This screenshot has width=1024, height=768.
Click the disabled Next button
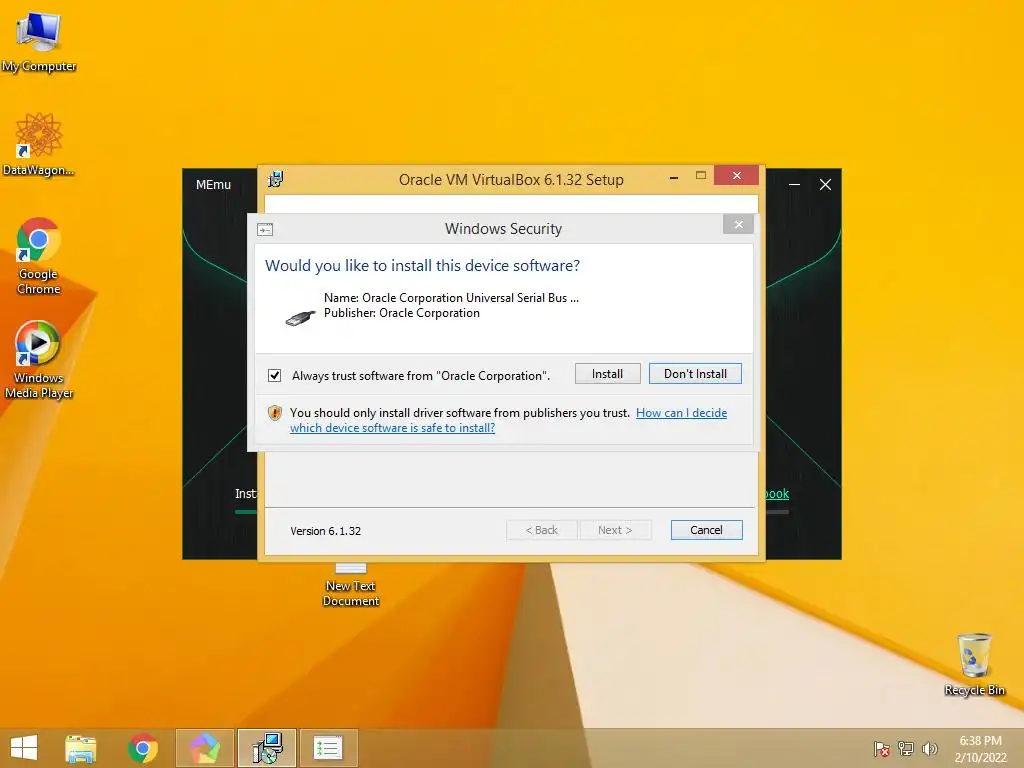pyautogui.click(x=615, y=530)
